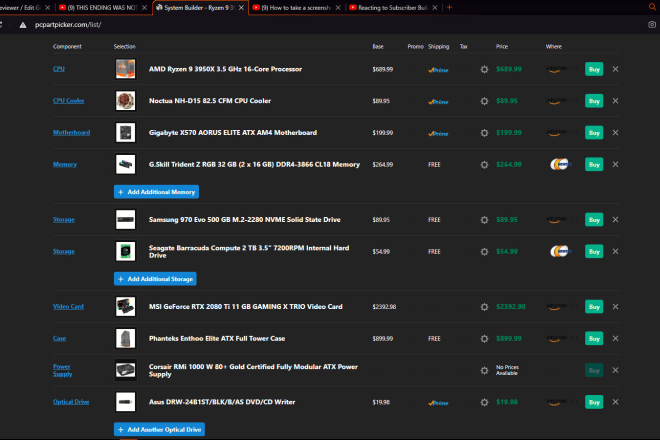Image resolution: width=660 pixels, height=440 pixels.
Task: Open the Case component link
Action: pos(59,338)
